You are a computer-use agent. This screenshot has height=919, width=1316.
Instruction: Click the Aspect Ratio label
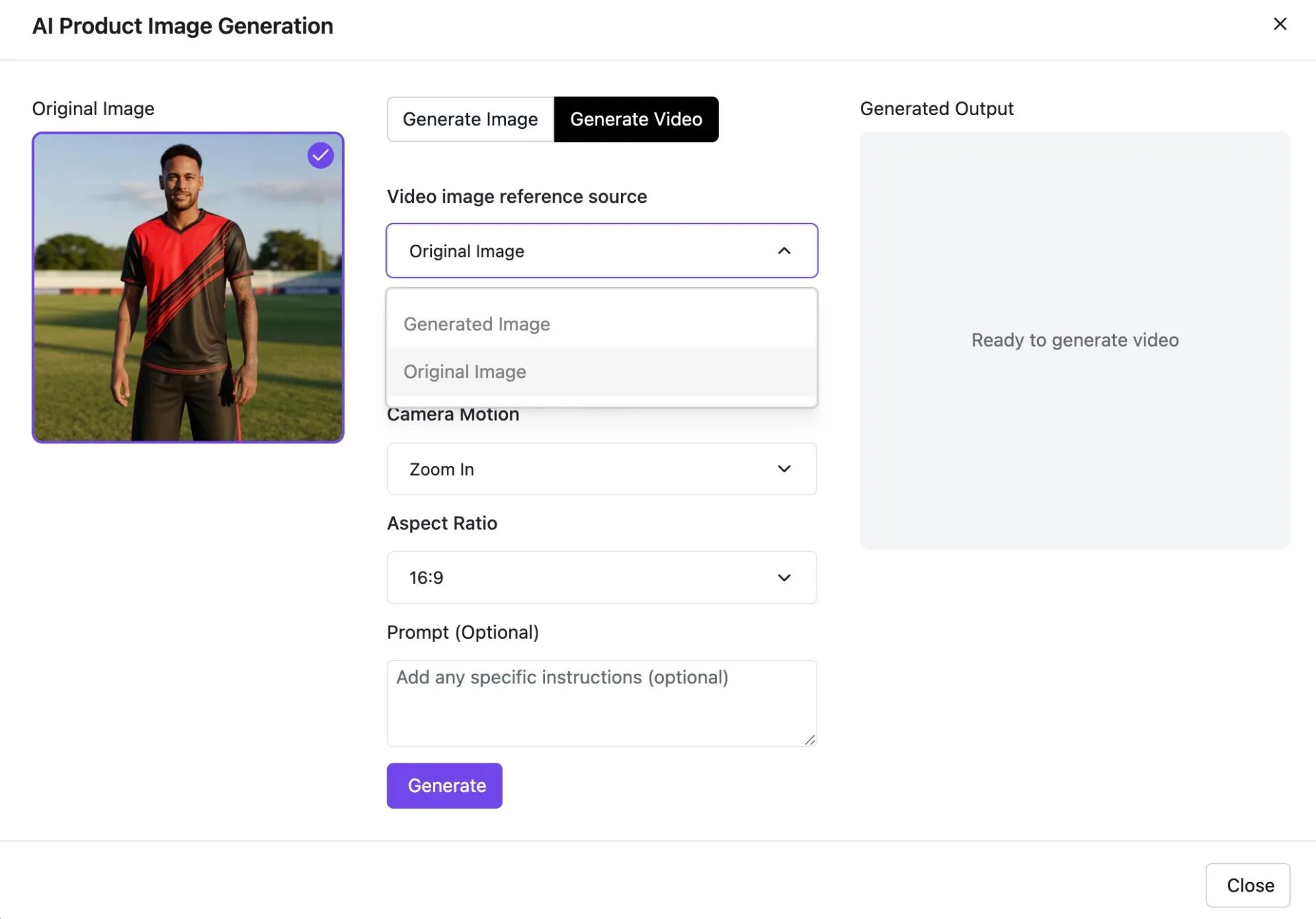pyautogui.click(x=442, y=523)
